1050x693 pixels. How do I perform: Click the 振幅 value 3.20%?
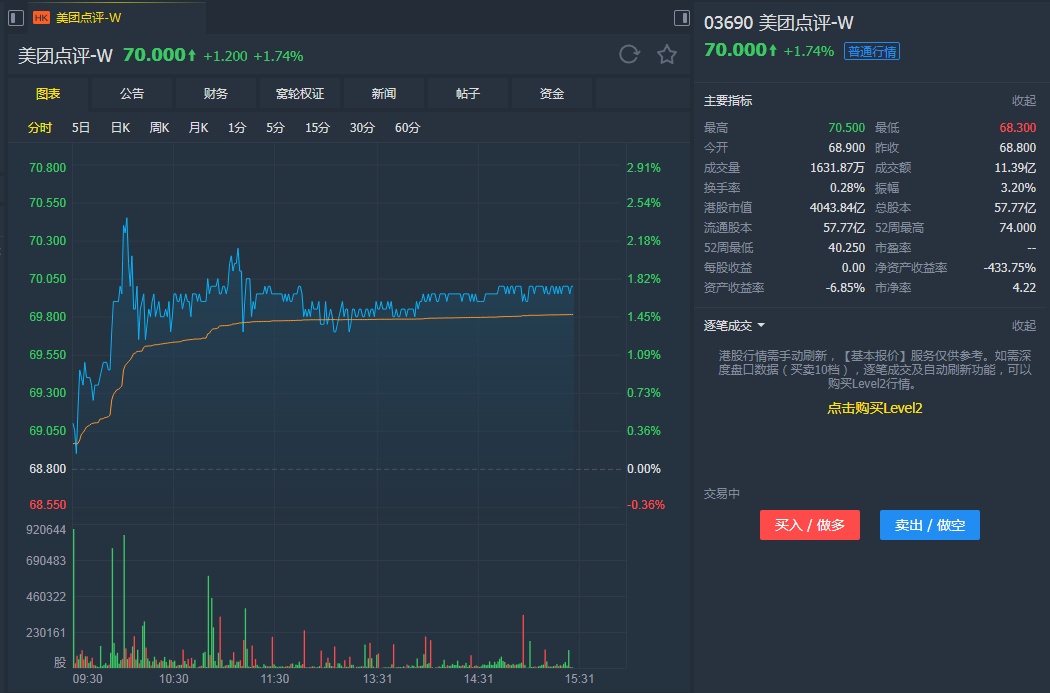(1018, 187)
